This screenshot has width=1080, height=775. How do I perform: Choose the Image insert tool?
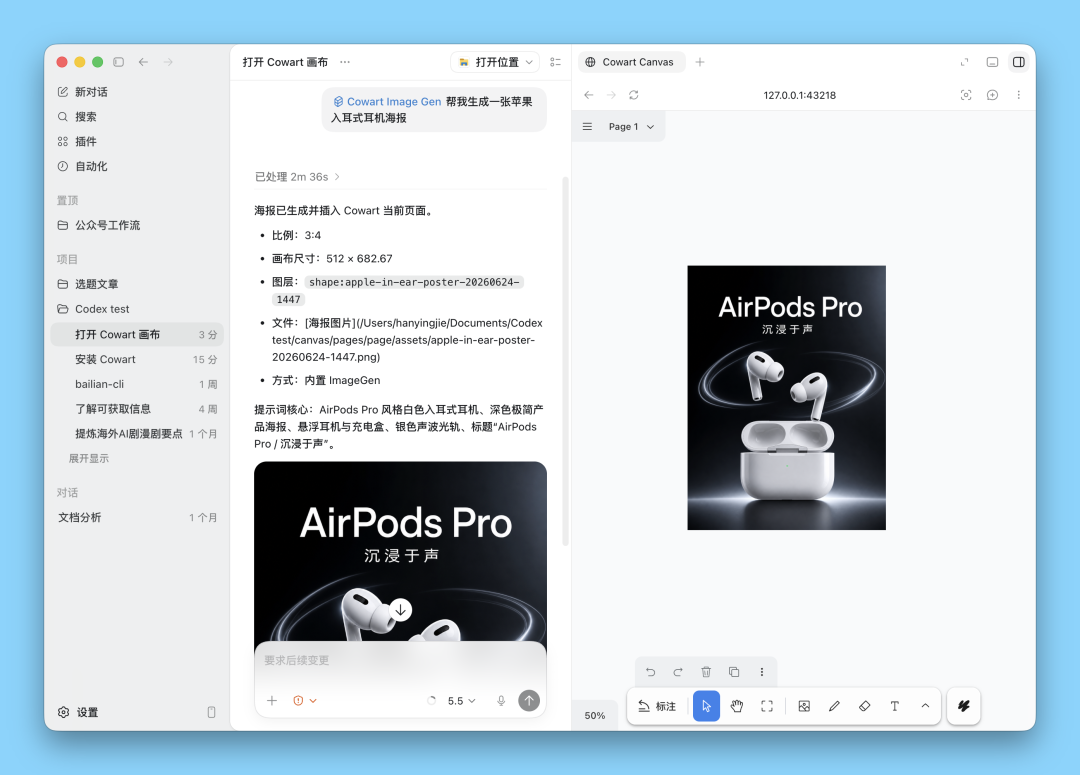coord(804,706)
